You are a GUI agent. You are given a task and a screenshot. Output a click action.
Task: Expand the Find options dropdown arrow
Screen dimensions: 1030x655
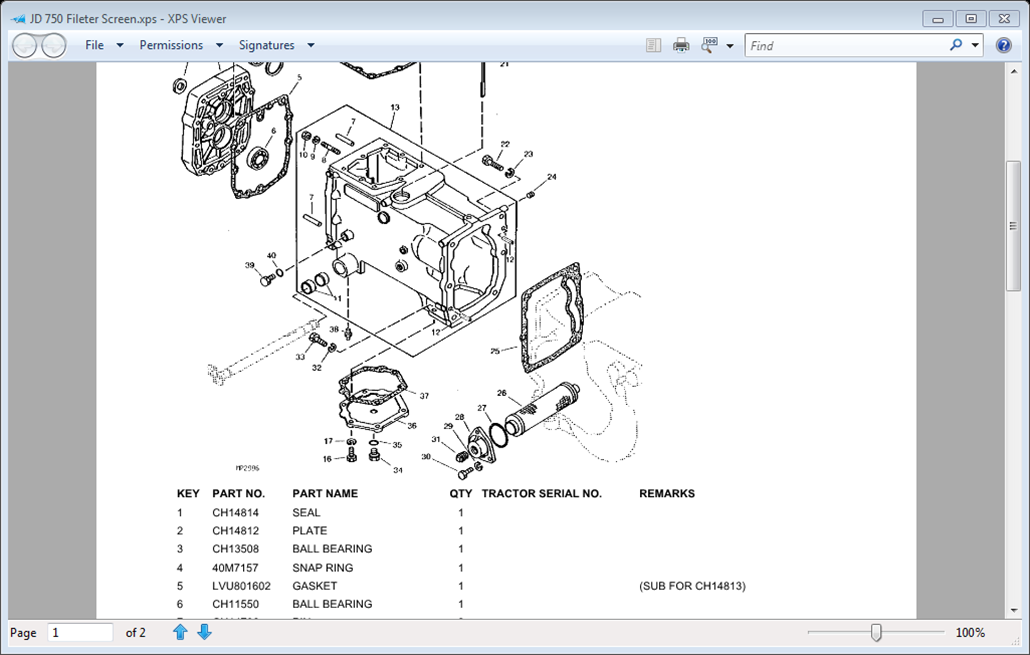click(x=975, y=45)
